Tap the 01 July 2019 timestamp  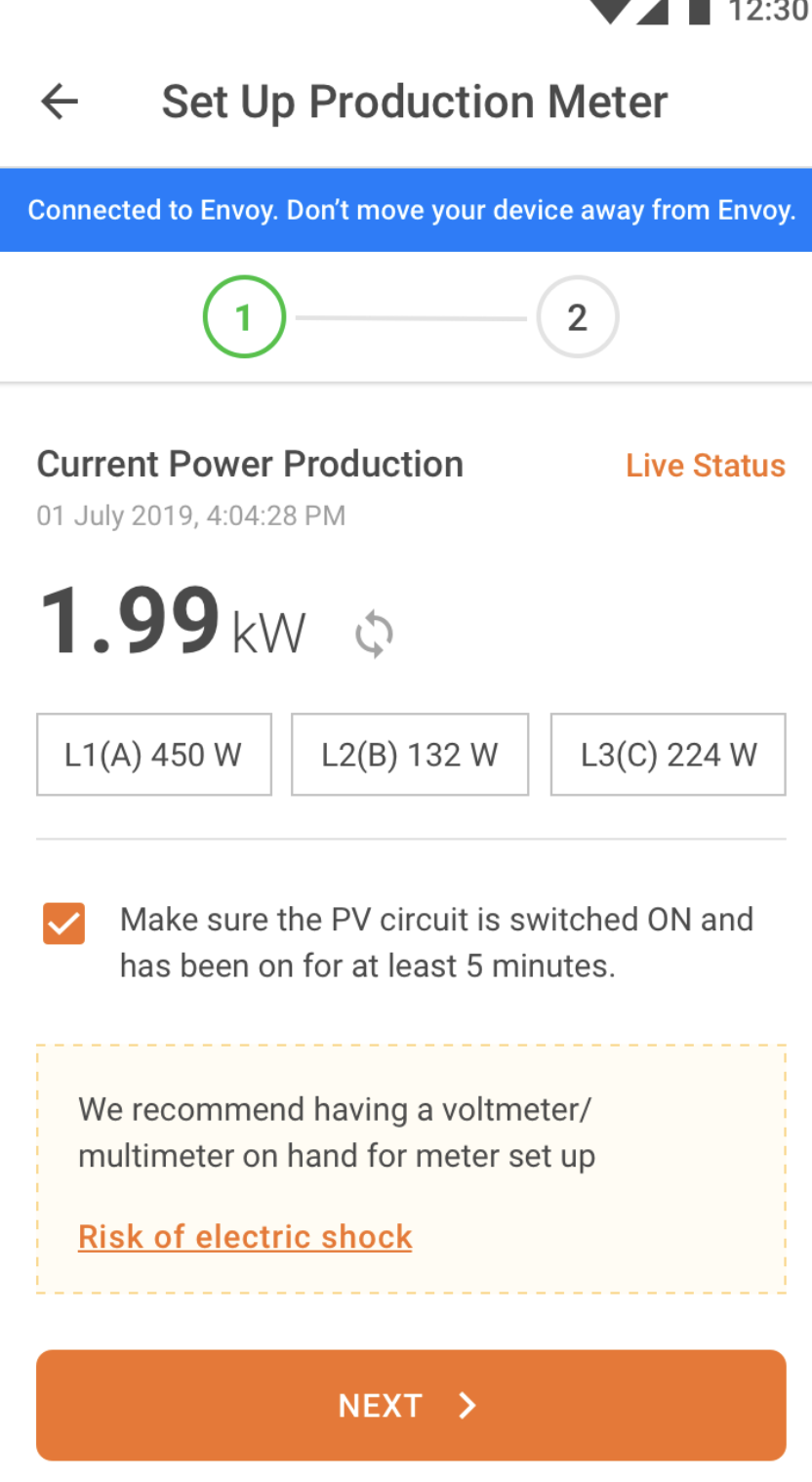(x=191, y=515)
